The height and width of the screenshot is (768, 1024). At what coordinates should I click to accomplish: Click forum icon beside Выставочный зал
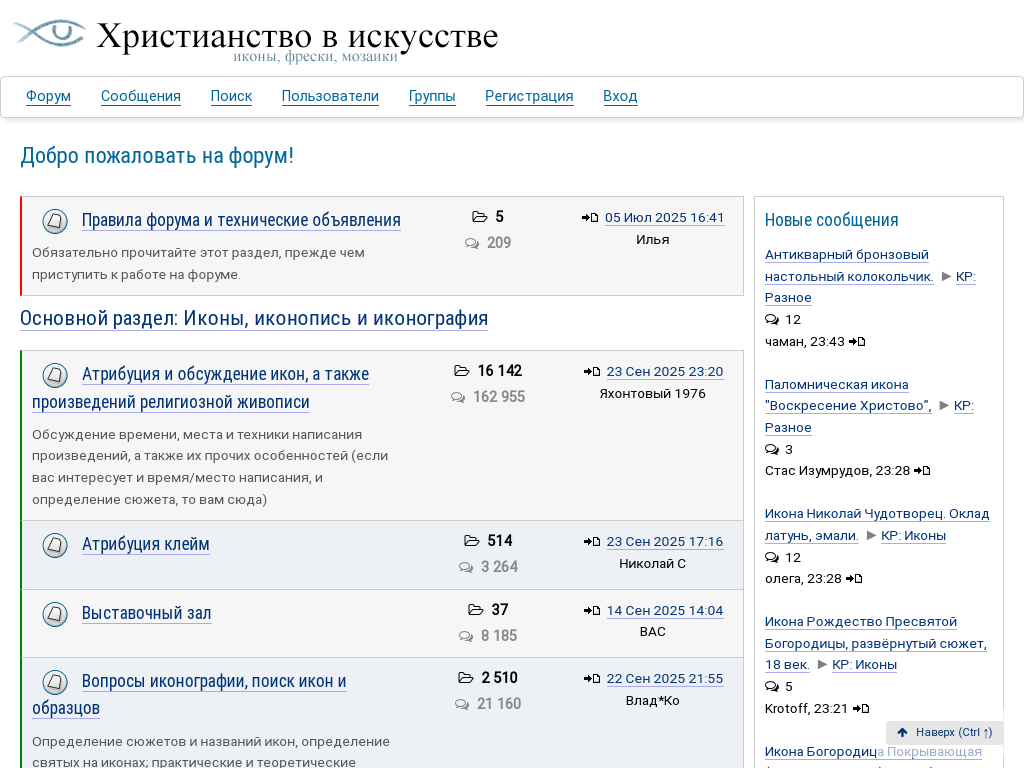[55, 614]
